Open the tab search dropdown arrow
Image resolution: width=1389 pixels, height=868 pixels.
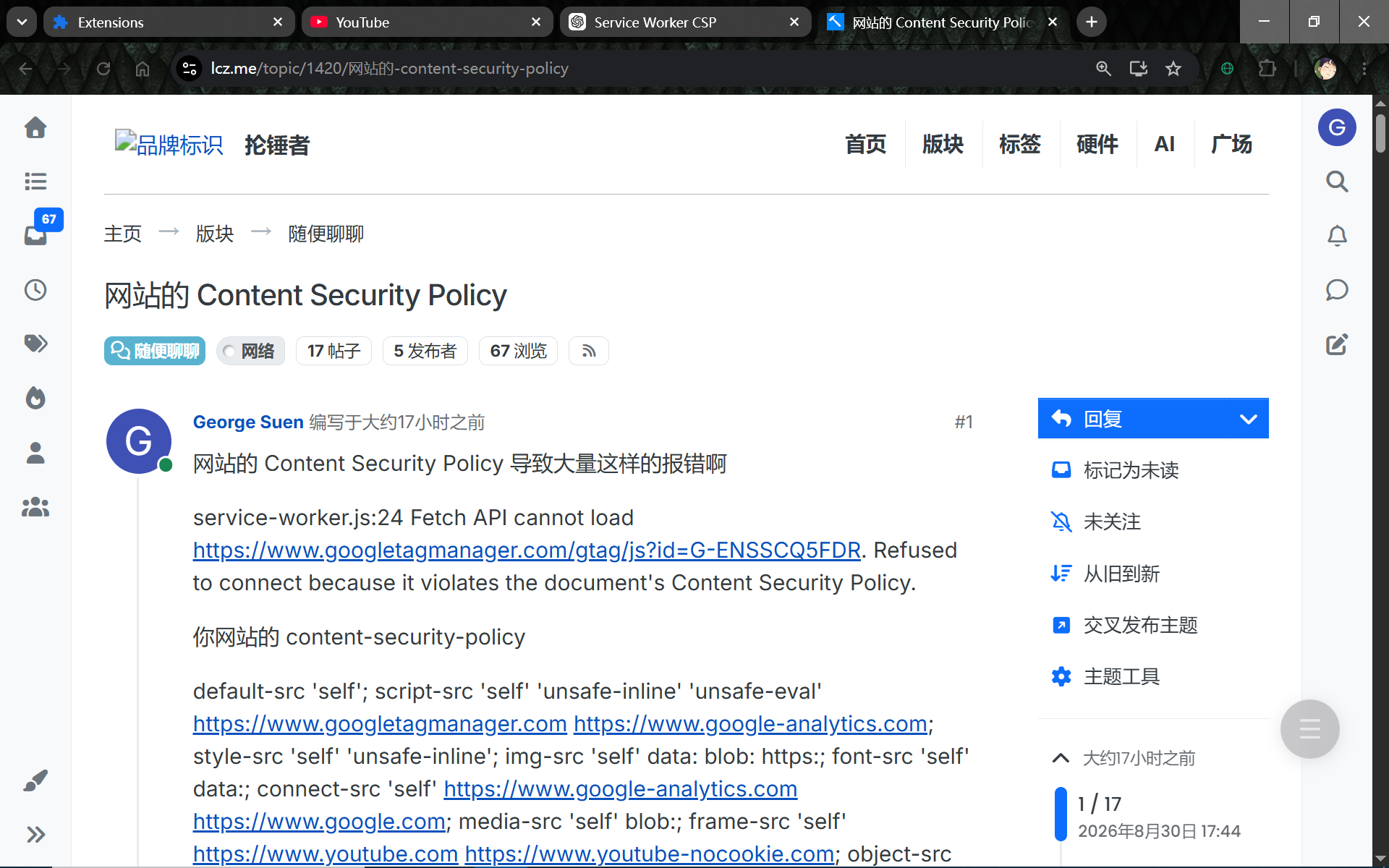click(x=22, y=22)
